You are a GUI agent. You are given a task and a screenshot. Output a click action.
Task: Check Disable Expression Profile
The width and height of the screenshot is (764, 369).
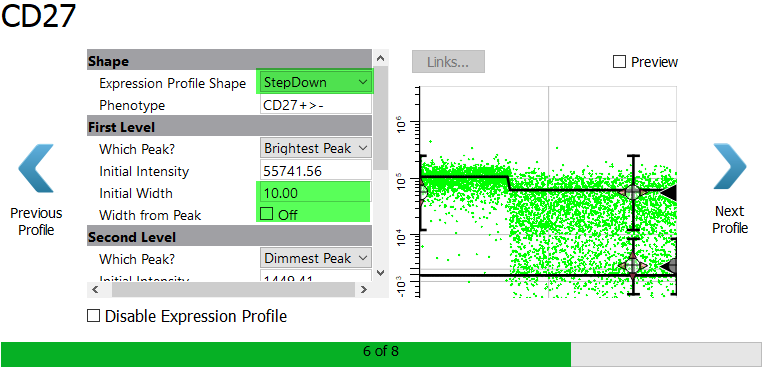click(93, 316)
